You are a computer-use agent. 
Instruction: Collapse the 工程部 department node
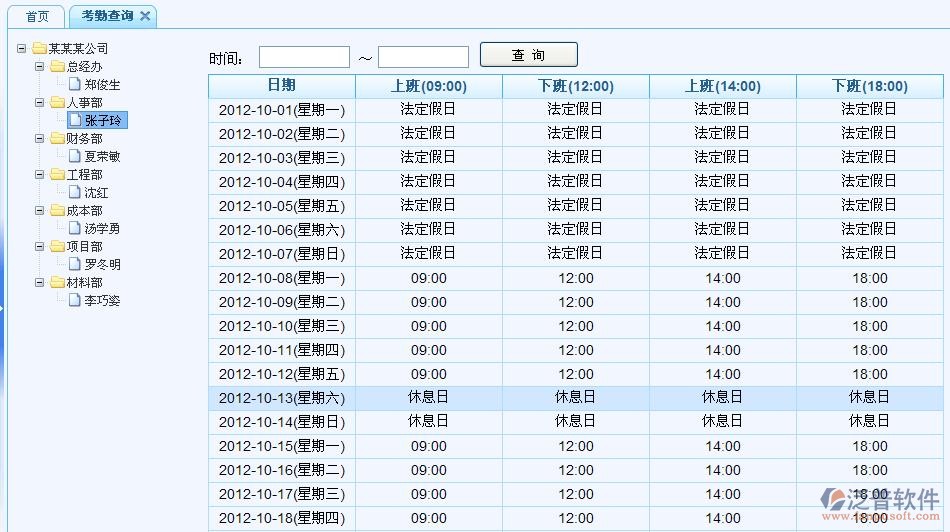[41, 175]
